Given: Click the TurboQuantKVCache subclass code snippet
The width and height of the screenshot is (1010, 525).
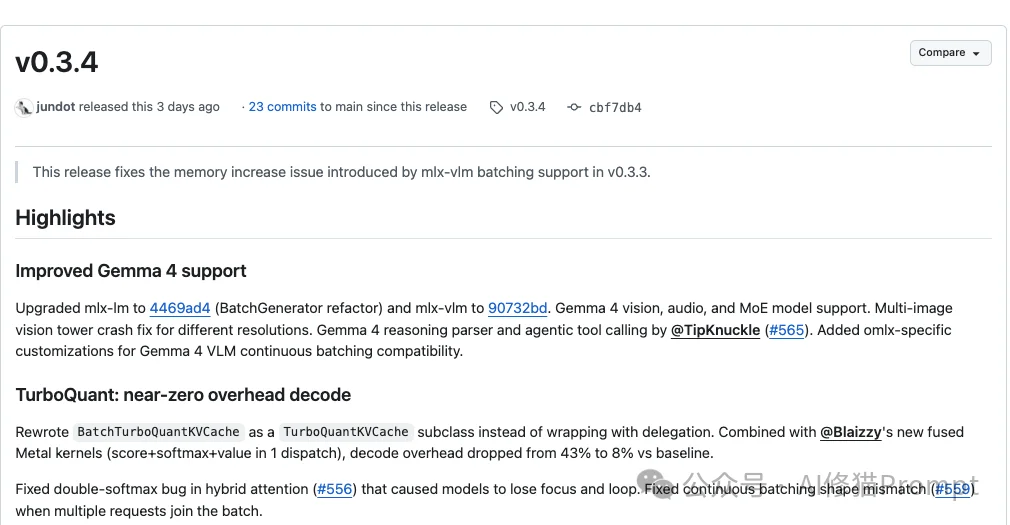Looking at the screenshot, I should (x=345, y=432).
